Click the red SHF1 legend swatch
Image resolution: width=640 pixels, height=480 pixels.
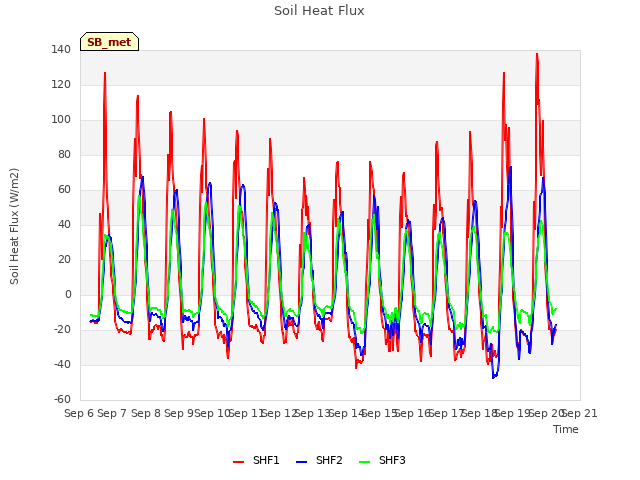(238, 462)
